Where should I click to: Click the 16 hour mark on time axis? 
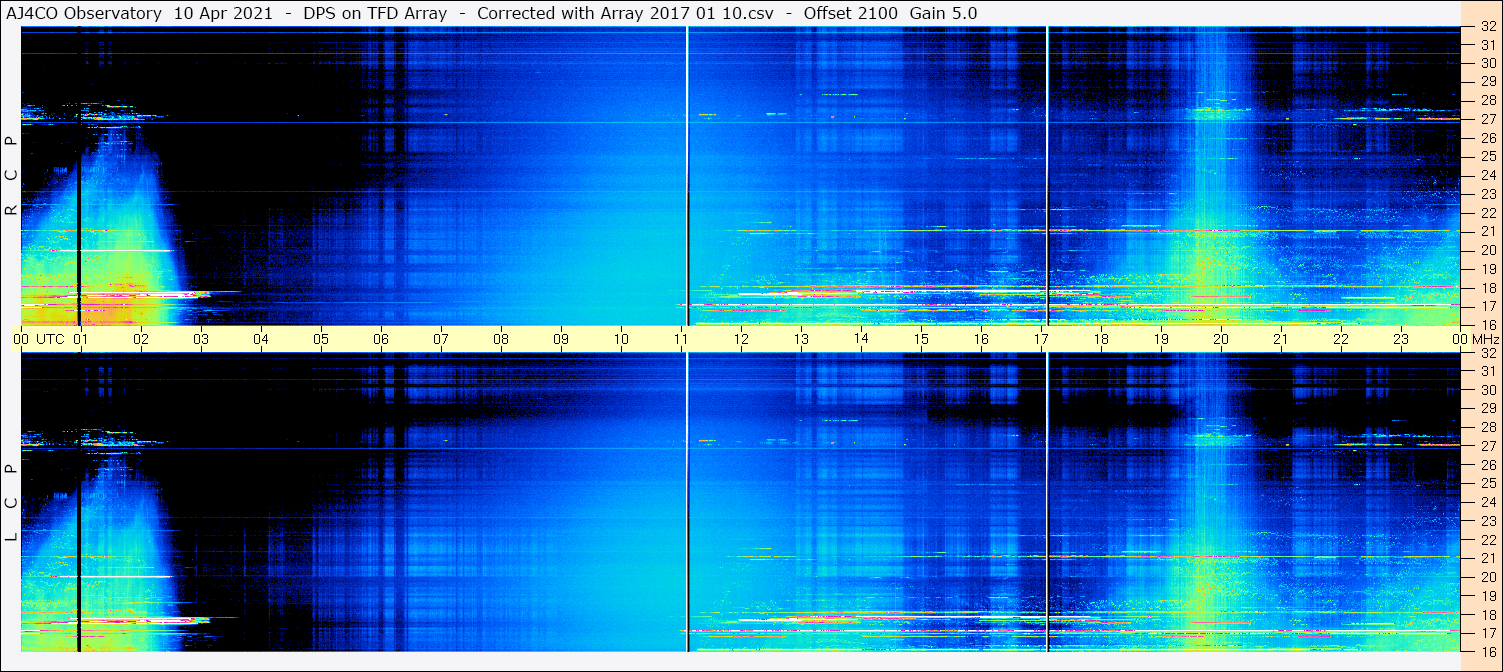pos(981,339)
